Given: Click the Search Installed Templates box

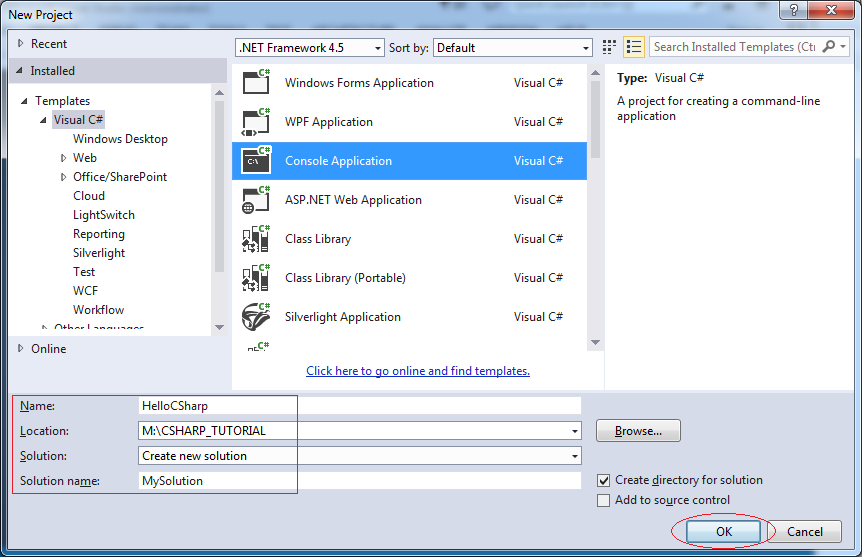Looking at the screenshot, I should pos(735,47).
